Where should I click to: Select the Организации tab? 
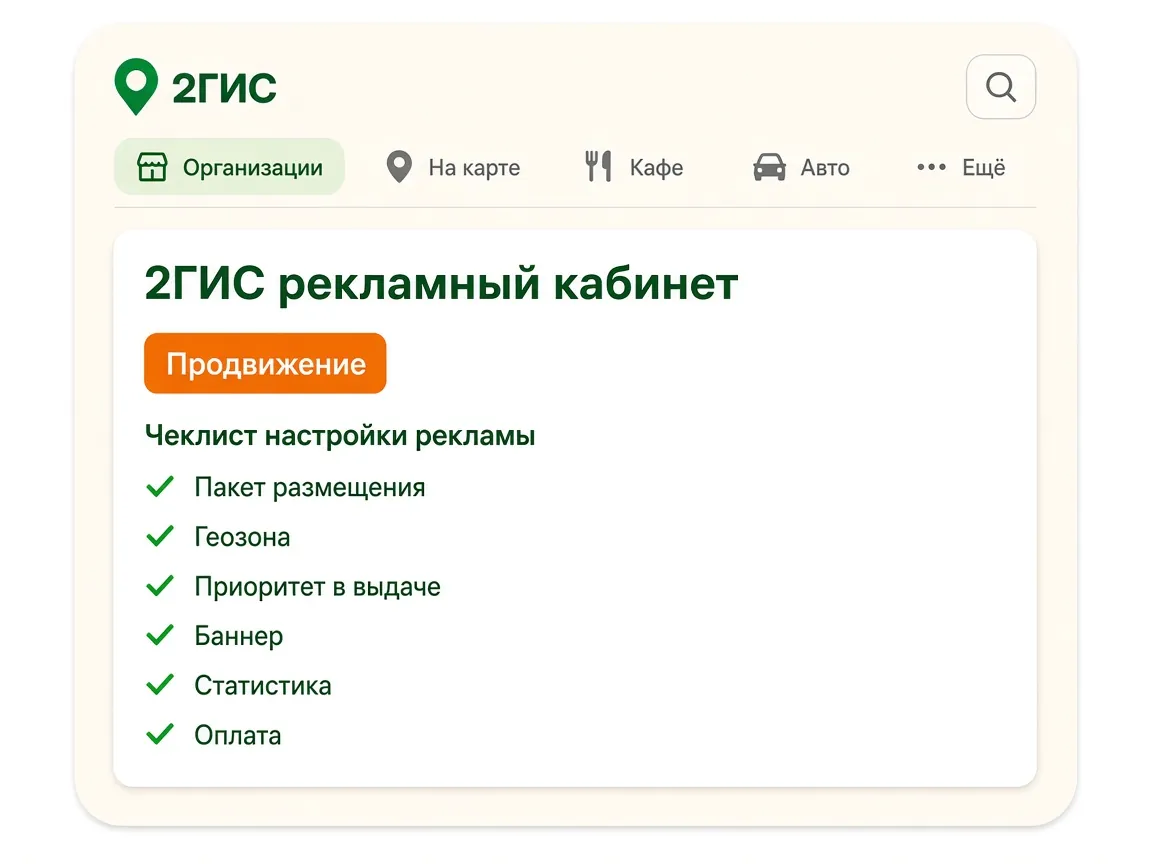click(x=229, y=167)
